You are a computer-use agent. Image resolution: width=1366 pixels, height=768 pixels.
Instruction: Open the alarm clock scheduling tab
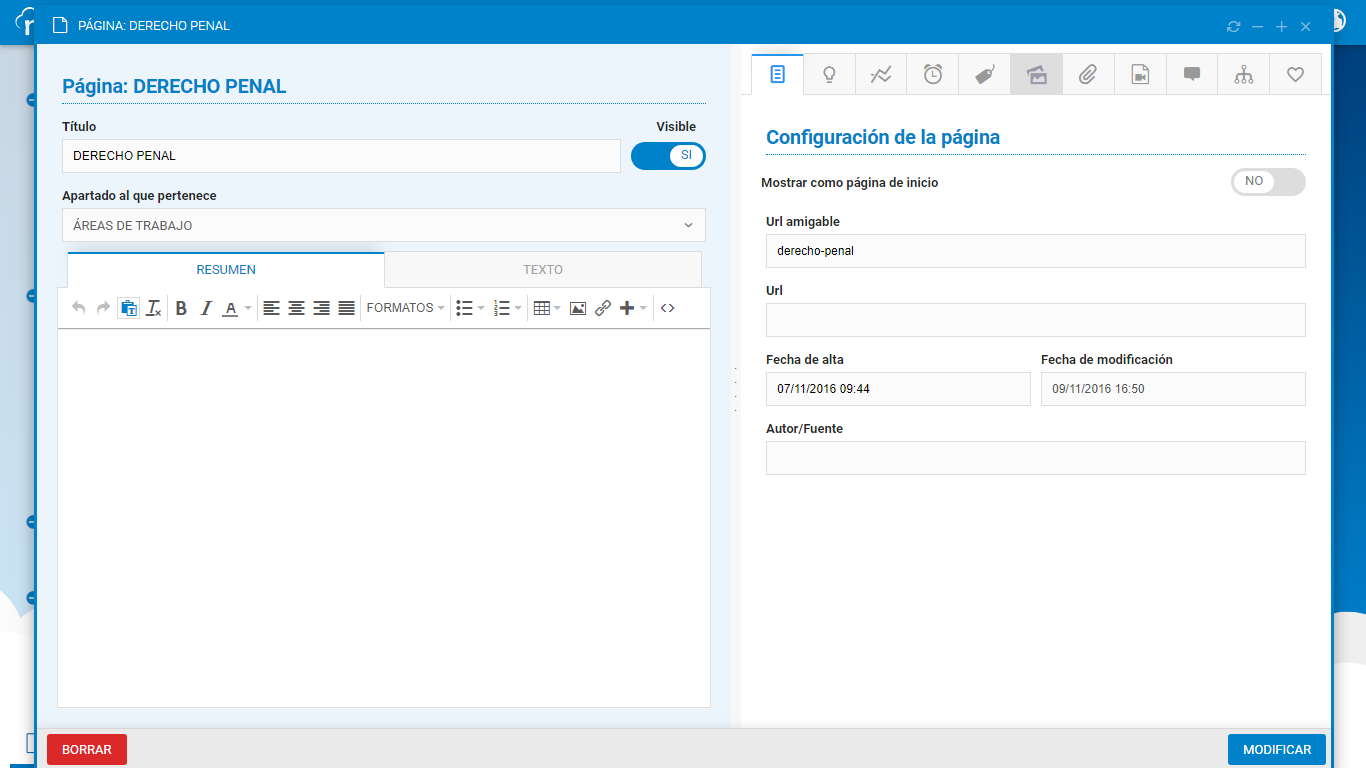(933, 74)
